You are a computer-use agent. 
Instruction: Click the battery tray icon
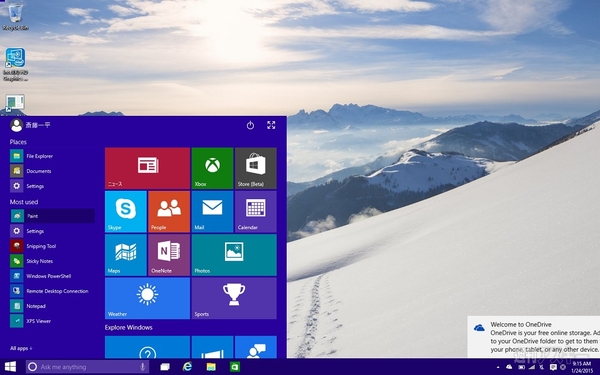[521, 367]
